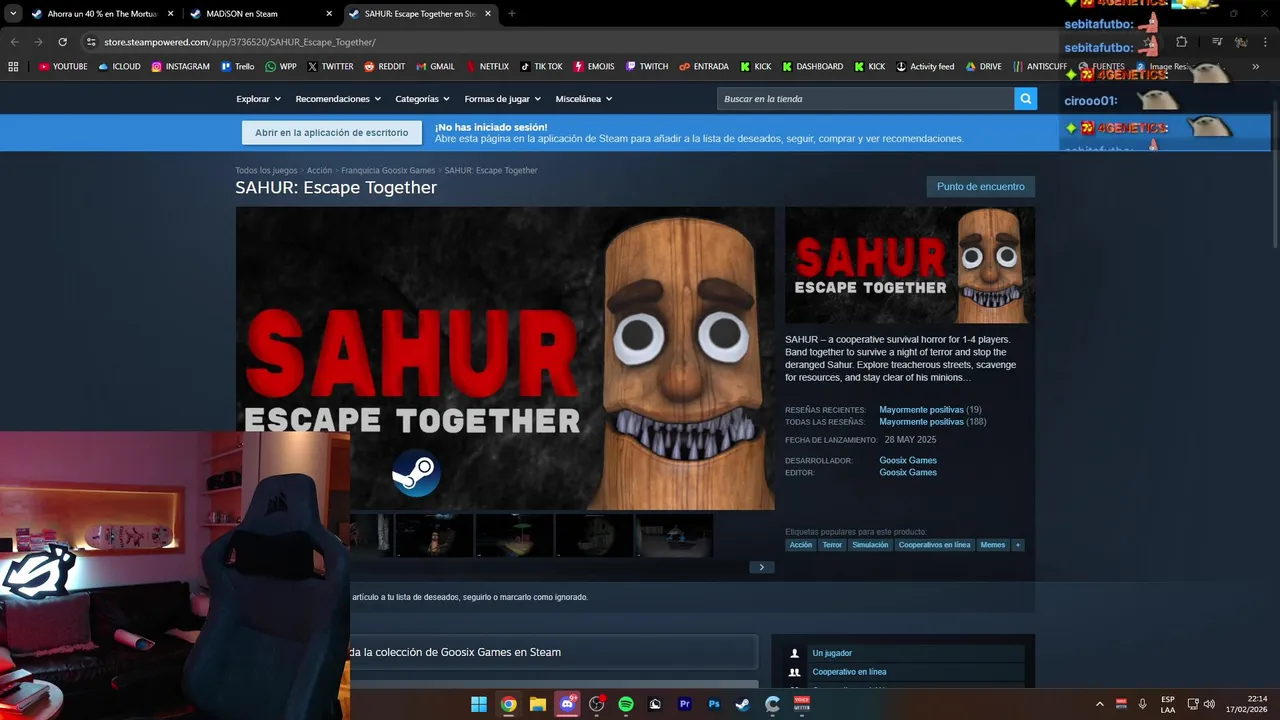Show more bookmarks with overflow chevron

click(x=1256, y=67)
